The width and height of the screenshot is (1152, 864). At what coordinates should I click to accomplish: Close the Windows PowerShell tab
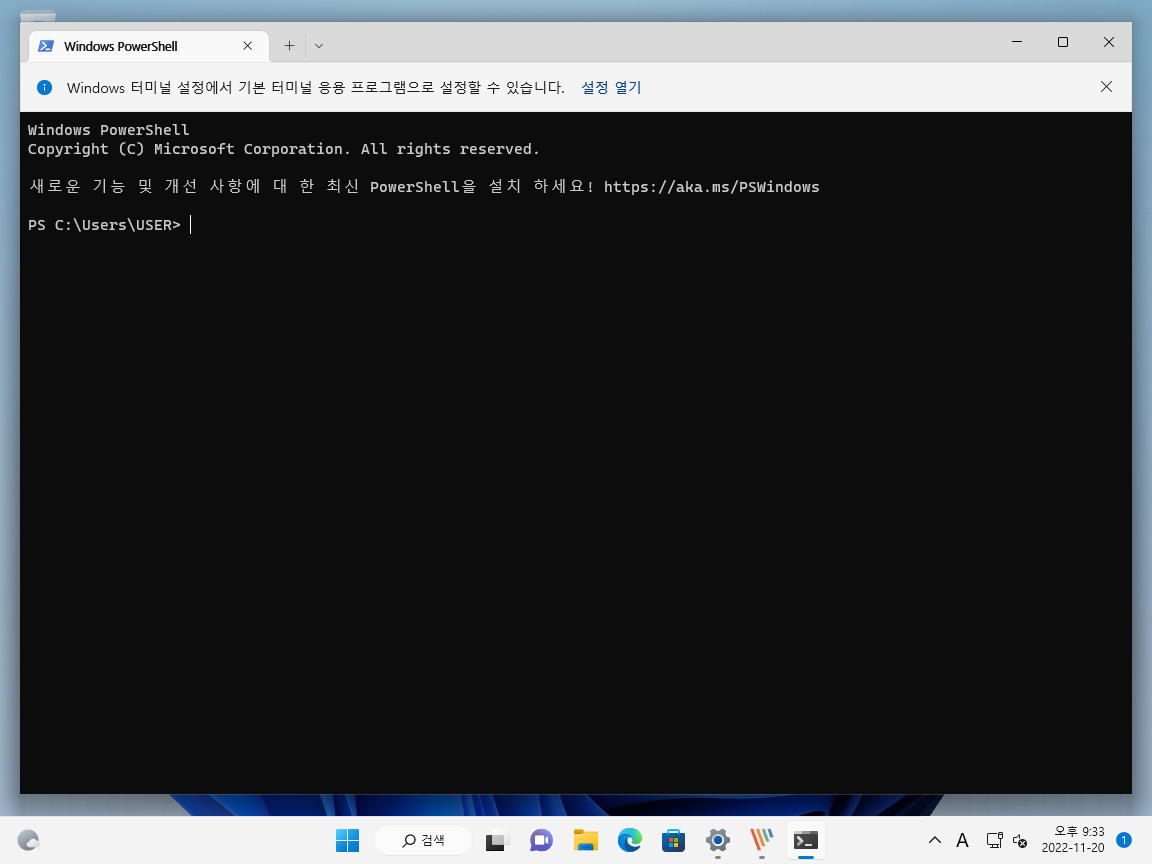pyautogui.click(x=248, y=46)
